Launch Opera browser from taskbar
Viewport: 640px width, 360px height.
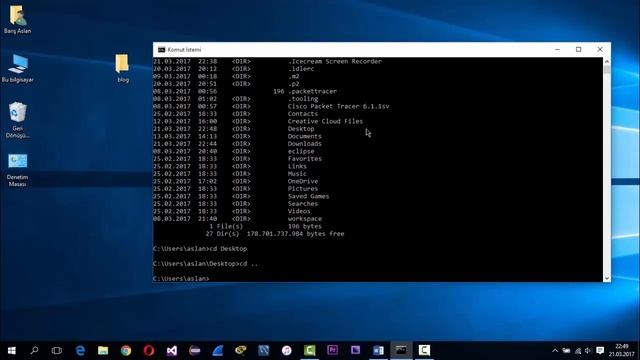pyautogui.click(x=149, y=350)
